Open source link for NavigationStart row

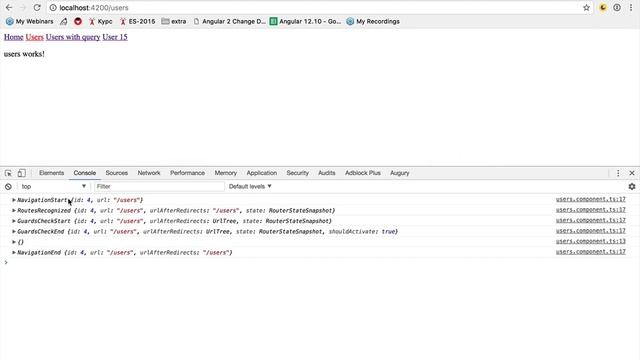590,200
